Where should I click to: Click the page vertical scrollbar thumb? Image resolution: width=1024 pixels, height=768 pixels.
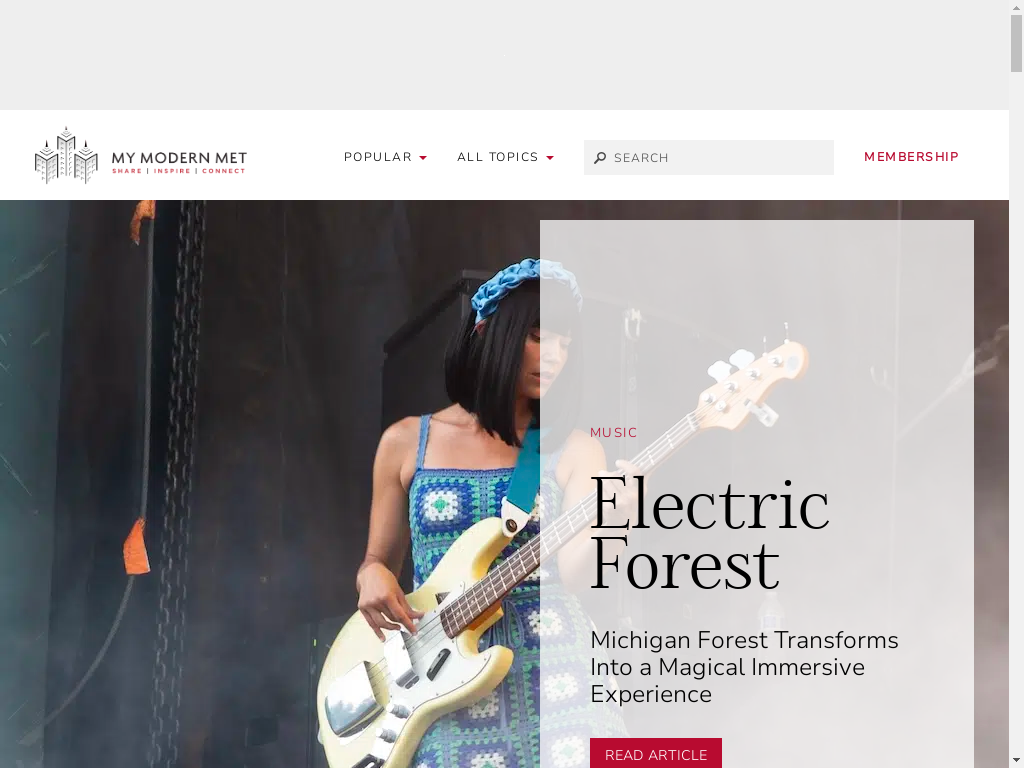point(1016,43)
